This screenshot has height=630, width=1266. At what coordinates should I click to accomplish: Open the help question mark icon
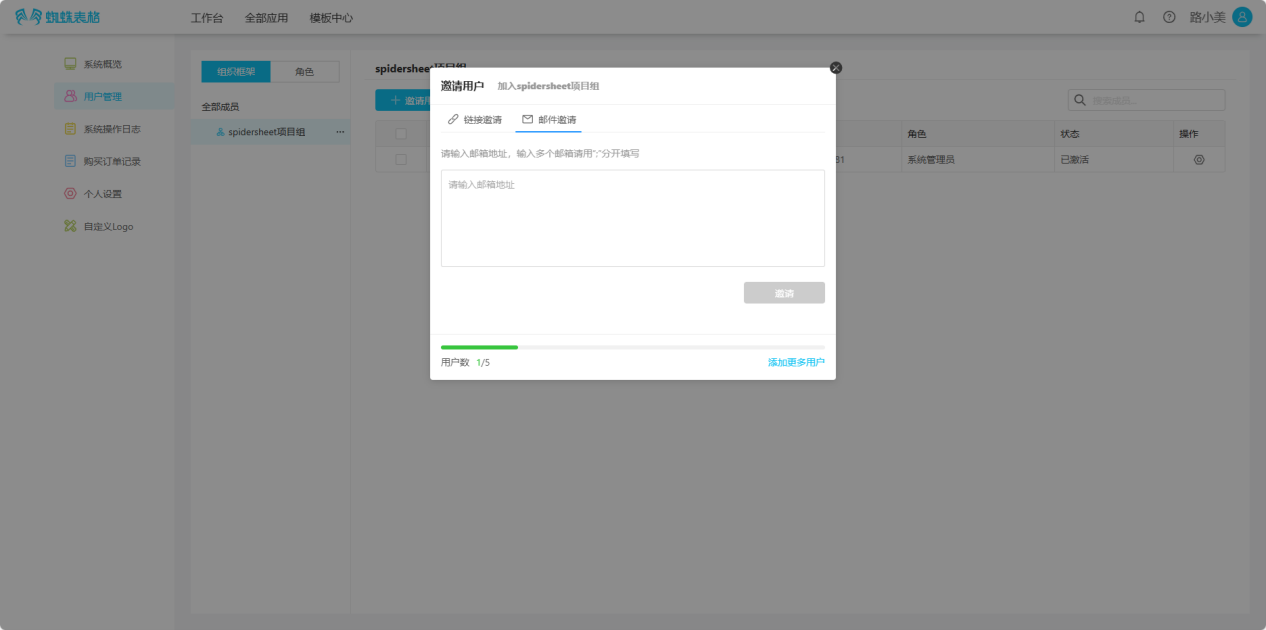pyautogui.click(x=1168, y=17)
